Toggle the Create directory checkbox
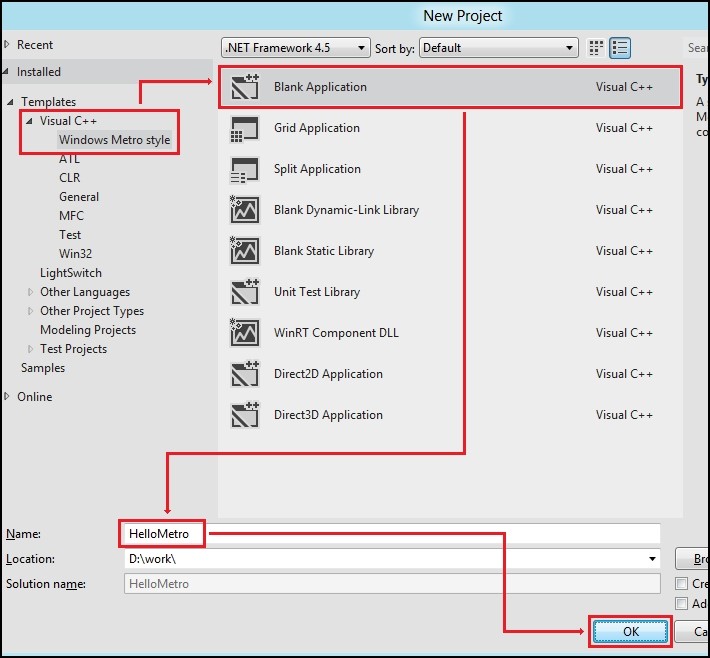This screenshot has height=658, width=710. [x=682, y=584]
